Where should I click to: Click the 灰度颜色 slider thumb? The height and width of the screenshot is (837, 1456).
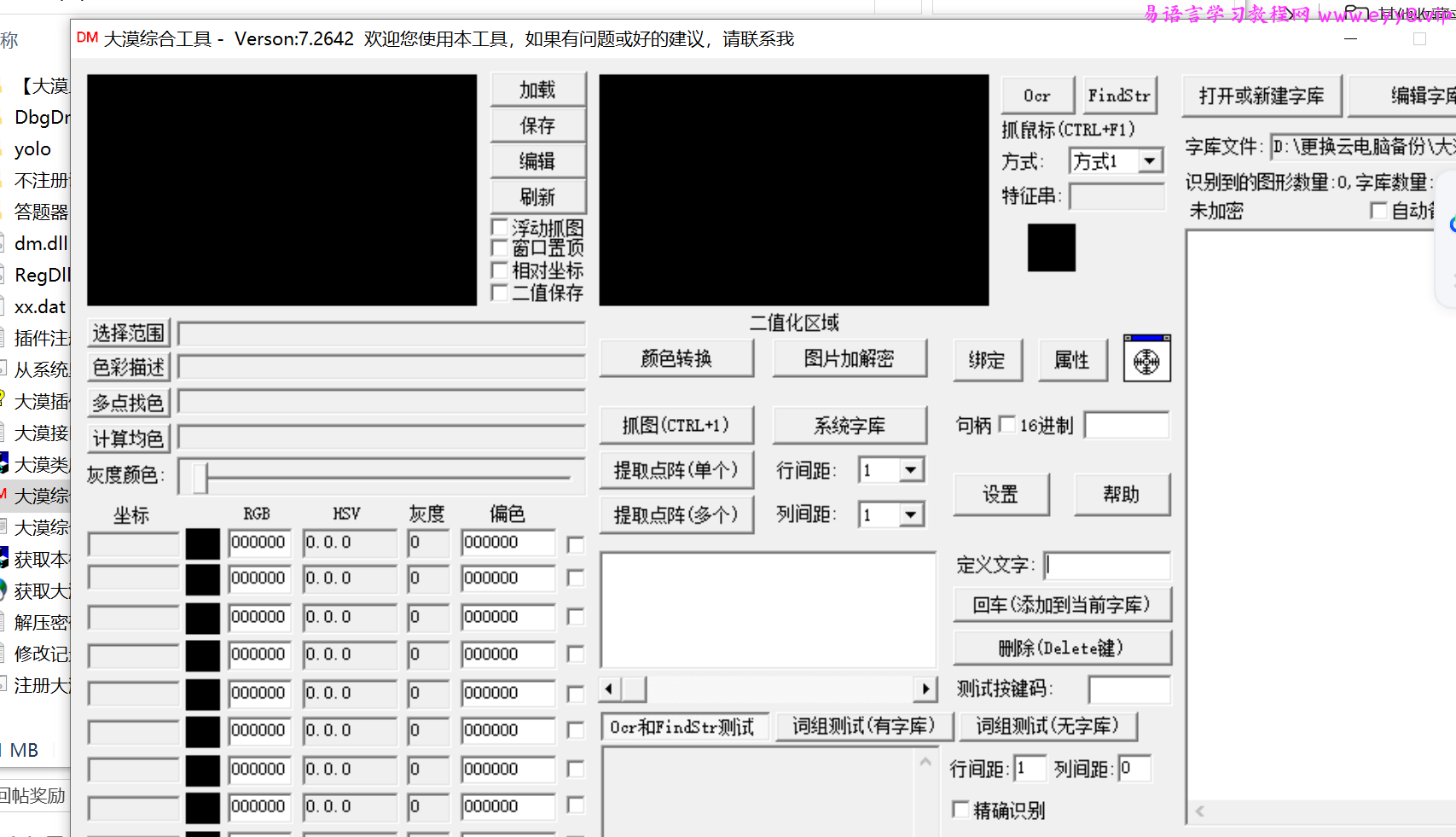(200, 478)
